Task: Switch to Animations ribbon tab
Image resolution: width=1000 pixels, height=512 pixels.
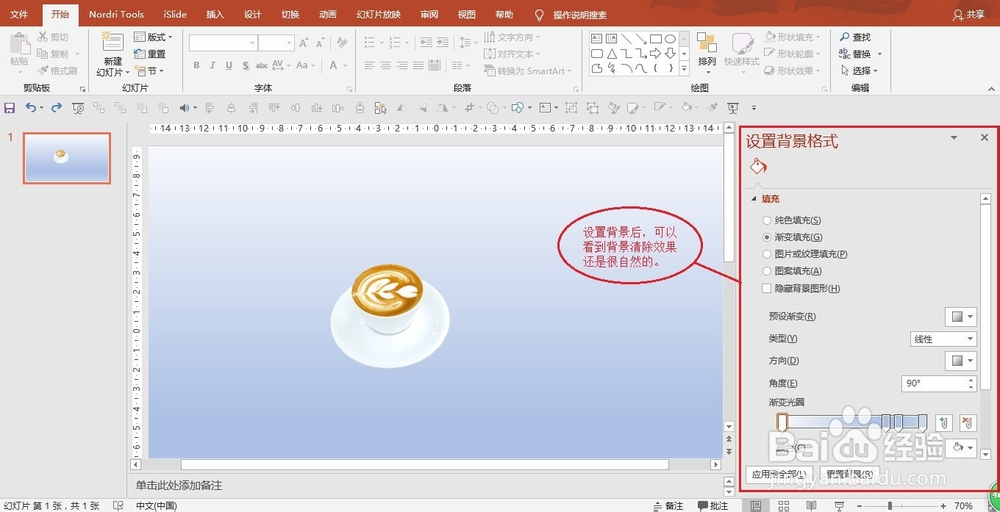Action: coord(328,14)
